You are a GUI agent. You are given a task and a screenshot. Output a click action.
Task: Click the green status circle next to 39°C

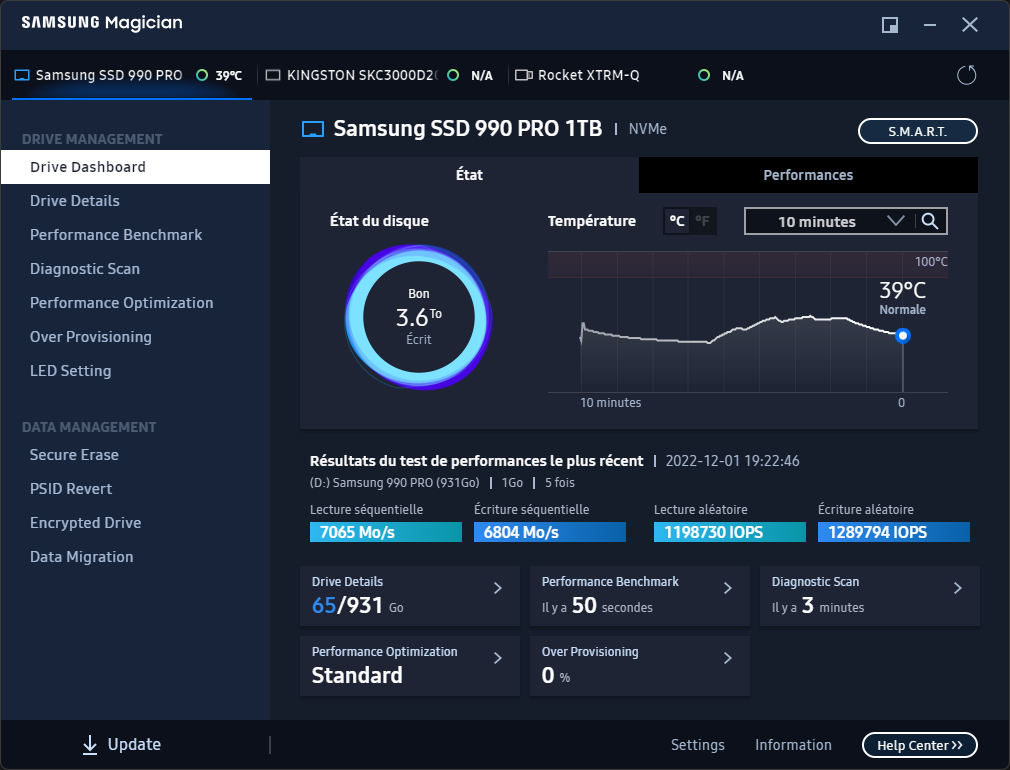tap(202, 75)
